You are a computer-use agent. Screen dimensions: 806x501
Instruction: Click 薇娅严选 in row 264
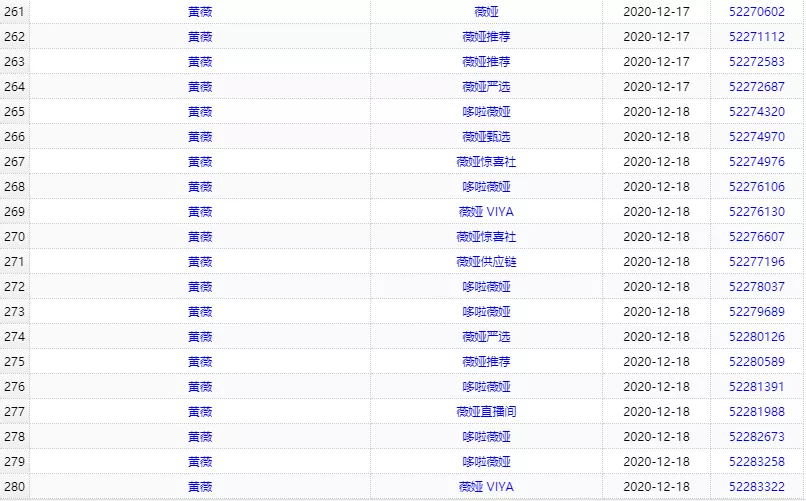tap(486, 86)
